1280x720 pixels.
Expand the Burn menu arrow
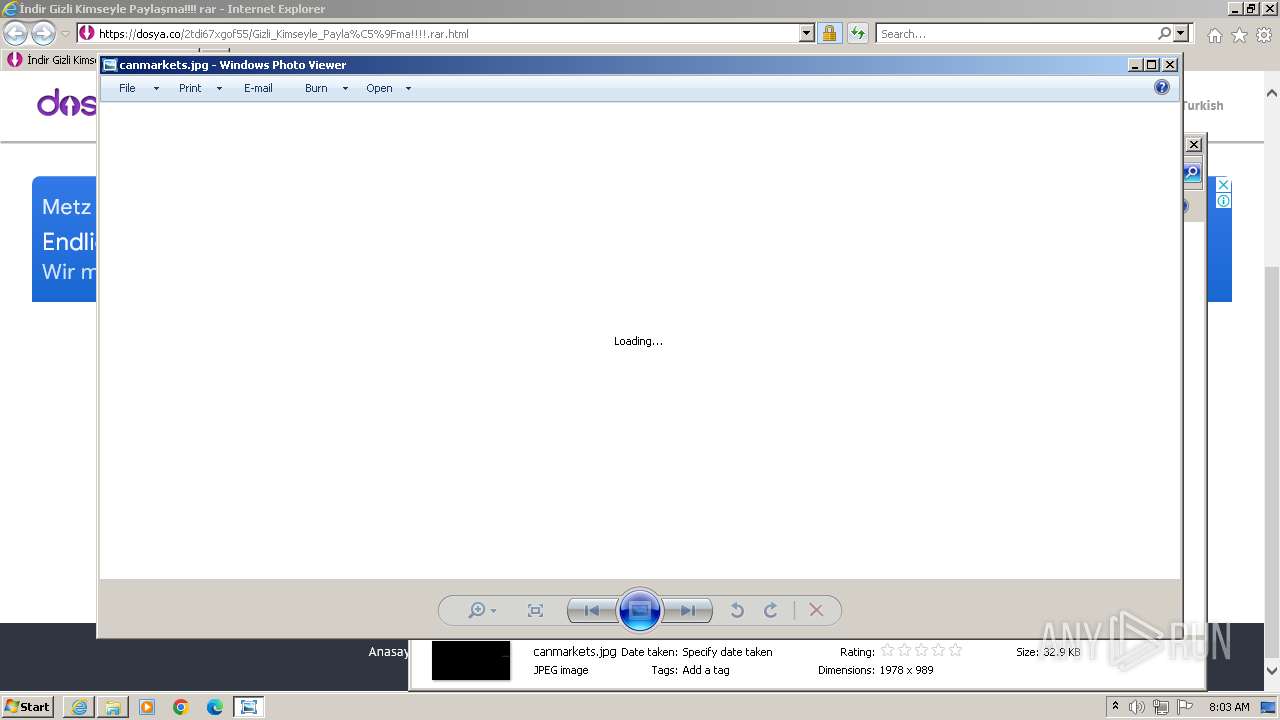tap(345, 88)
